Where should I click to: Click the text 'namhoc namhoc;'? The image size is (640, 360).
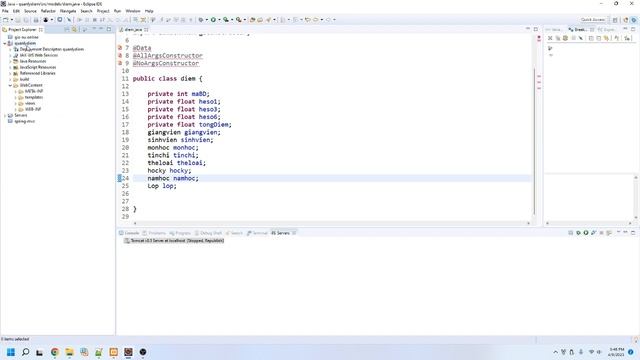click(173, 178)
